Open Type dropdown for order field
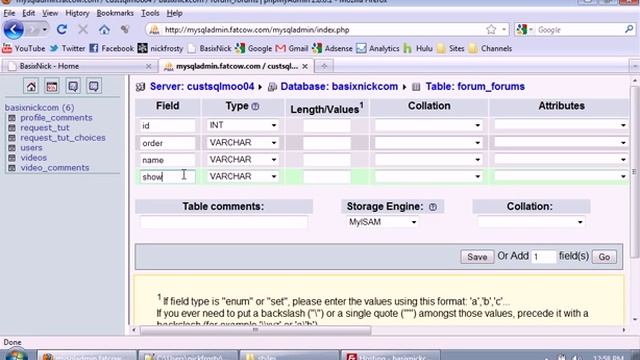Screen dimensions: 640x360 coord(242,142)
